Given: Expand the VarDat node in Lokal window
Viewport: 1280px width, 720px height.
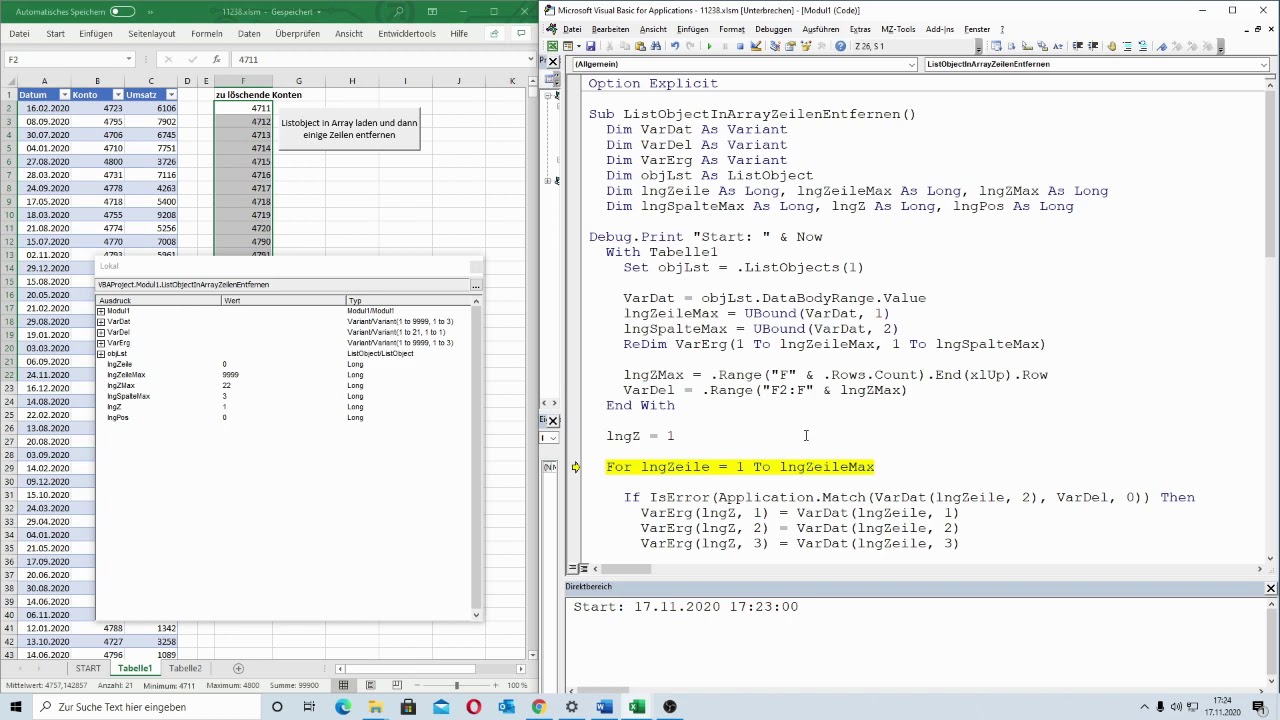Looking at the screenshot, I should click(101, 322).
